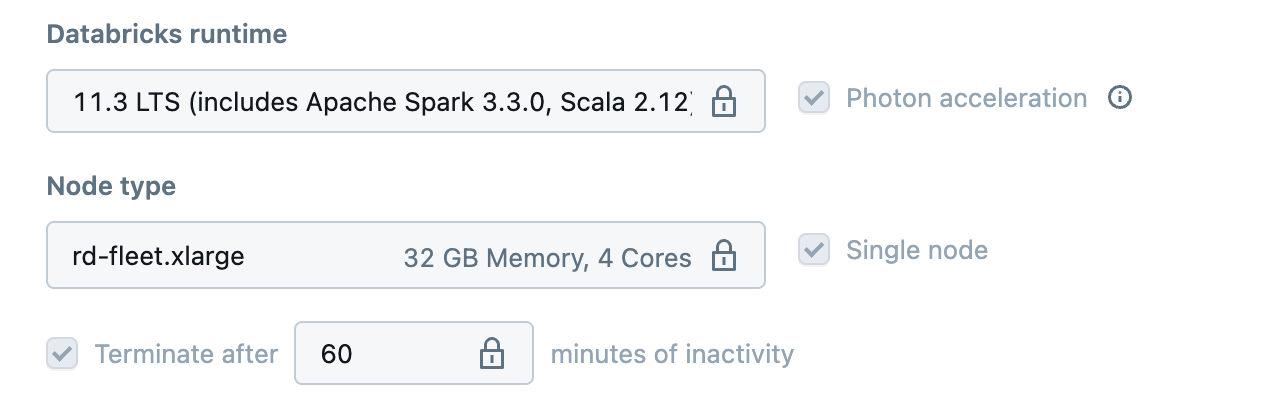Disable the Terminate after checkbox
The height and width of the screenshot is (404, 1270).
coord(62,353)
